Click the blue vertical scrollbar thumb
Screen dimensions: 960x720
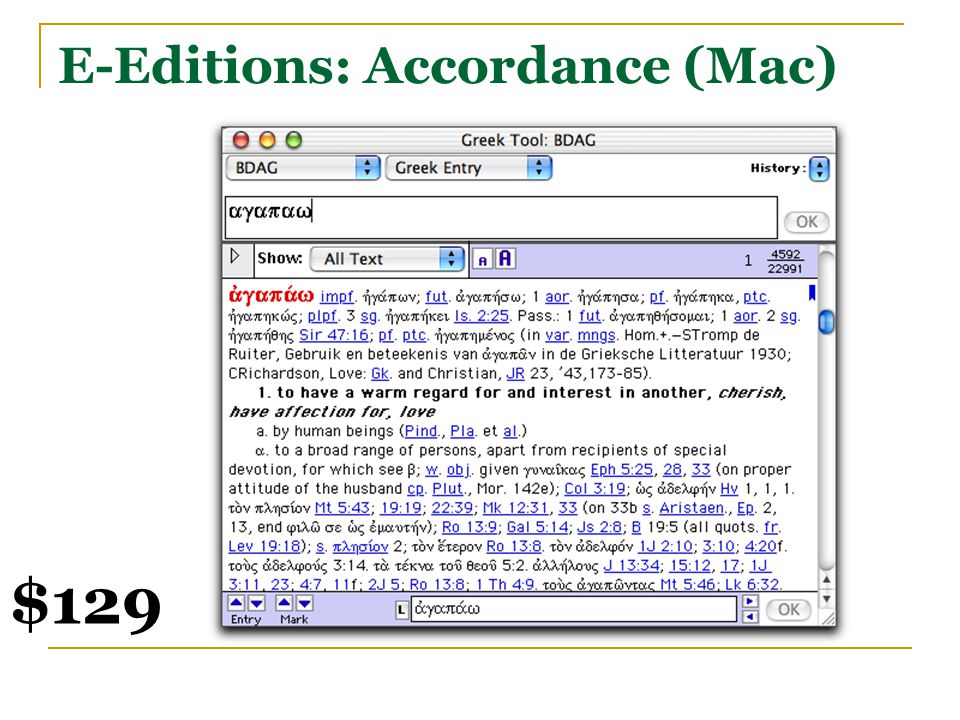[826, 322]
